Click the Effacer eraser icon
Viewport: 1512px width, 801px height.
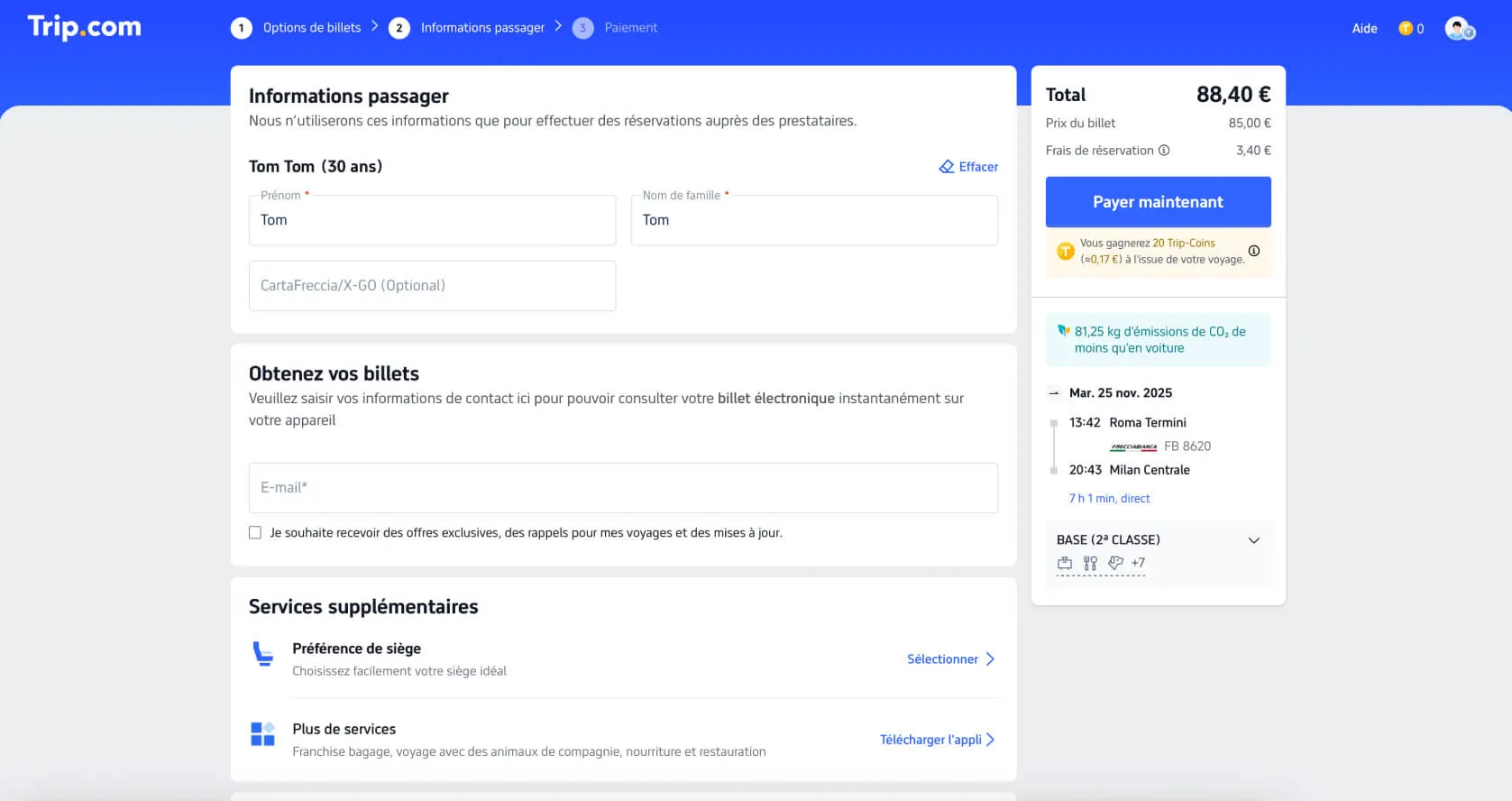pos(947,167)
